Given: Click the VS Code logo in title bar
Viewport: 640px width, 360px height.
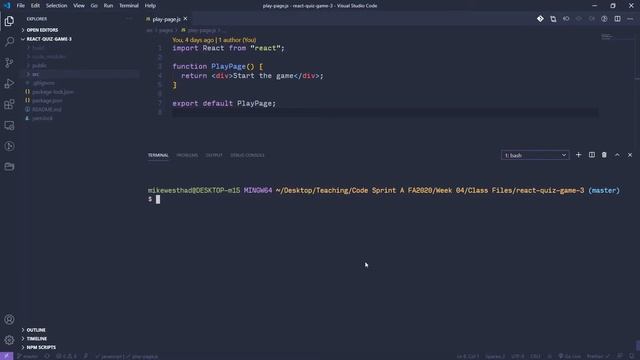Looking at the screenshot, I should point(7,6).
